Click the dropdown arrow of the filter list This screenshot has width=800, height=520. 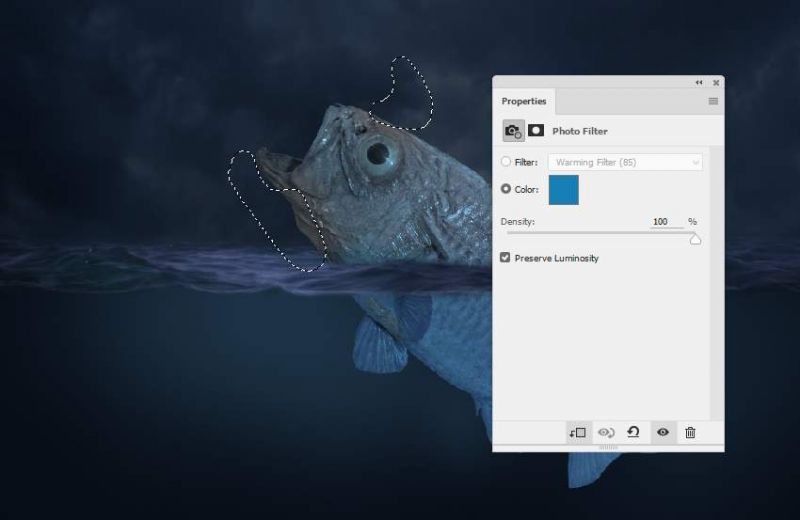(x=695, y=163)
